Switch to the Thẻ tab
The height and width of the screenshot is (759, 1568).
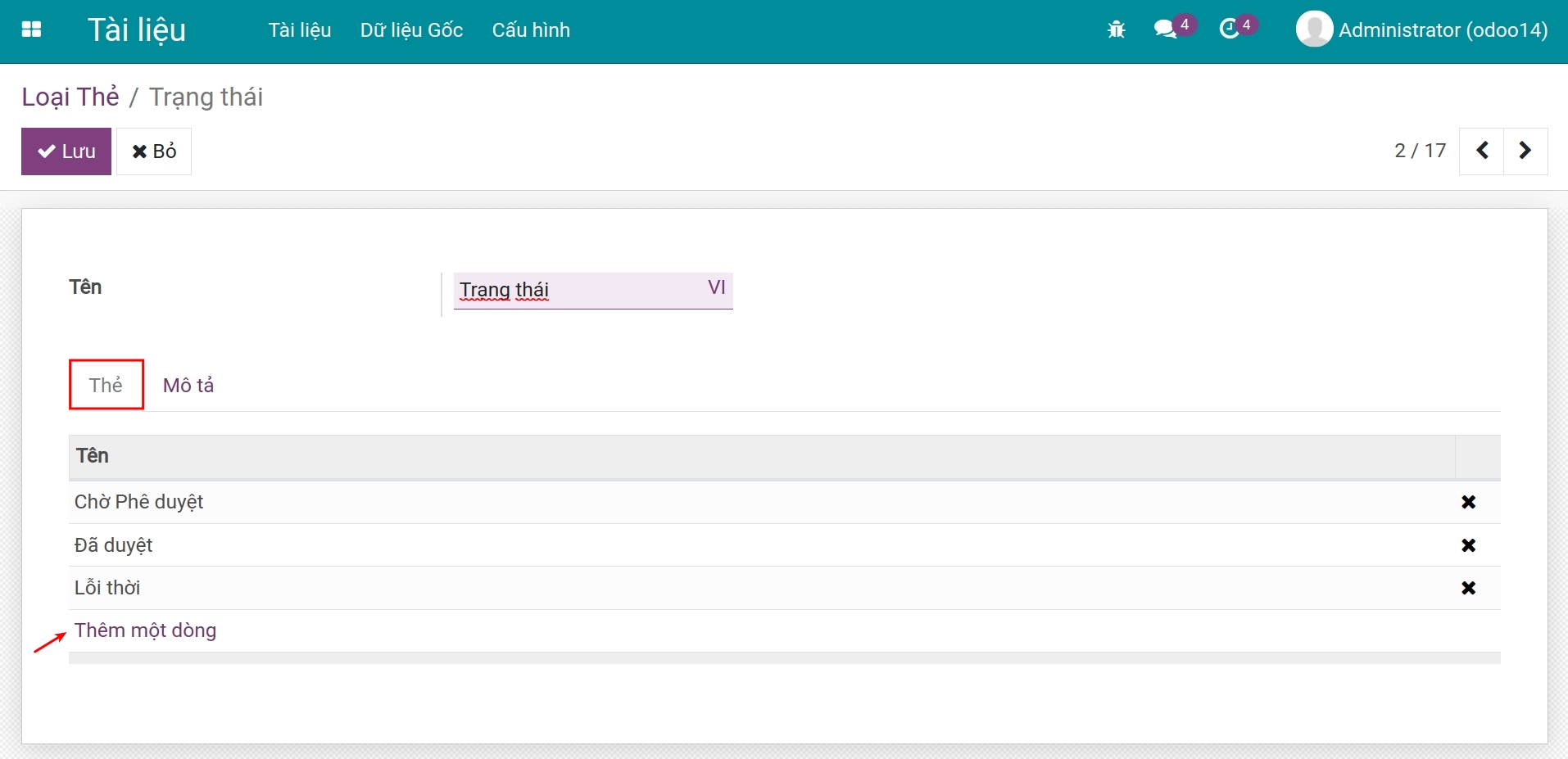point(106,385)
